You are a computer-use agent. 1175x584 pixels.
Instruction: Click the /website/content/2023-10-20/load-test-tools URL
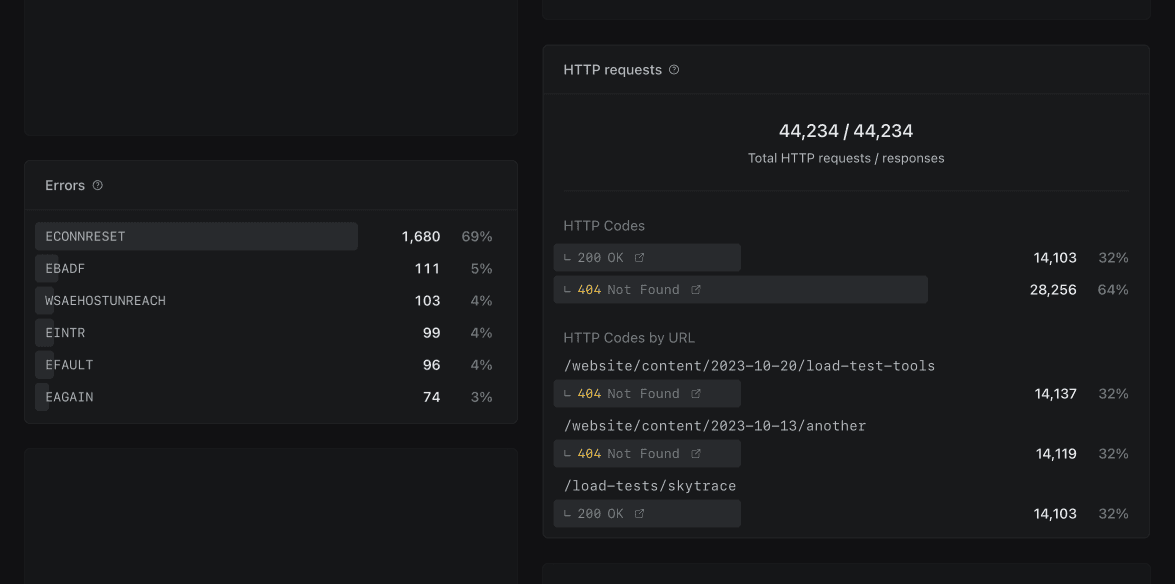[x=748, y=365]
